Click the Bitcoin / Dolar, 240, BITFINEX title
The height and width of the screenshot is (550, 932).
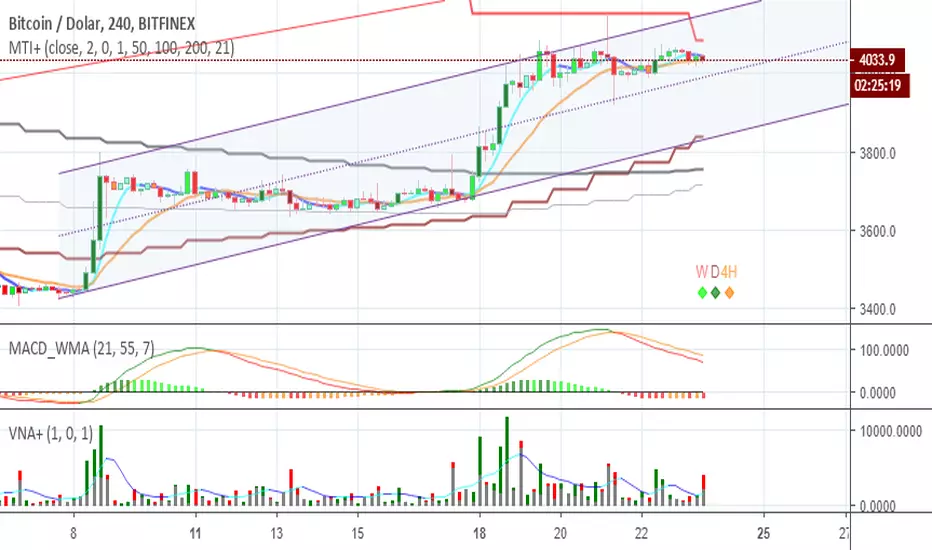coord(102,24)
